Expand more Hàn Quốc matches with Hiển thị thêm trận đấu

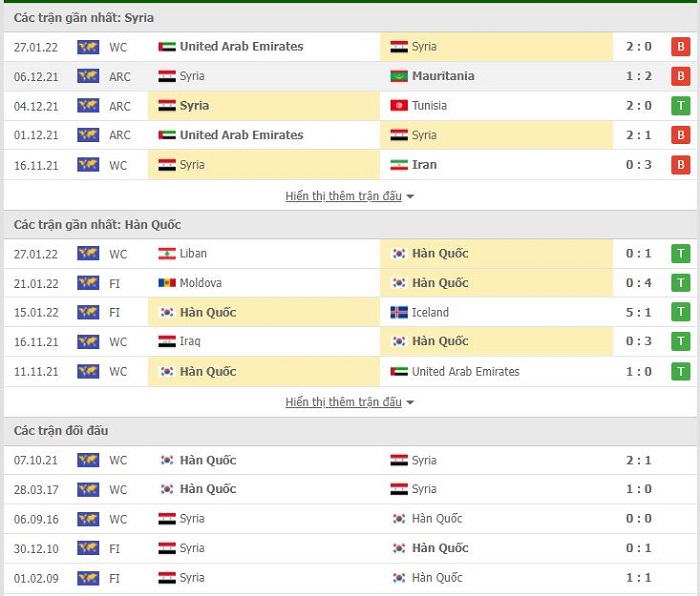click(x=343, y=402)
